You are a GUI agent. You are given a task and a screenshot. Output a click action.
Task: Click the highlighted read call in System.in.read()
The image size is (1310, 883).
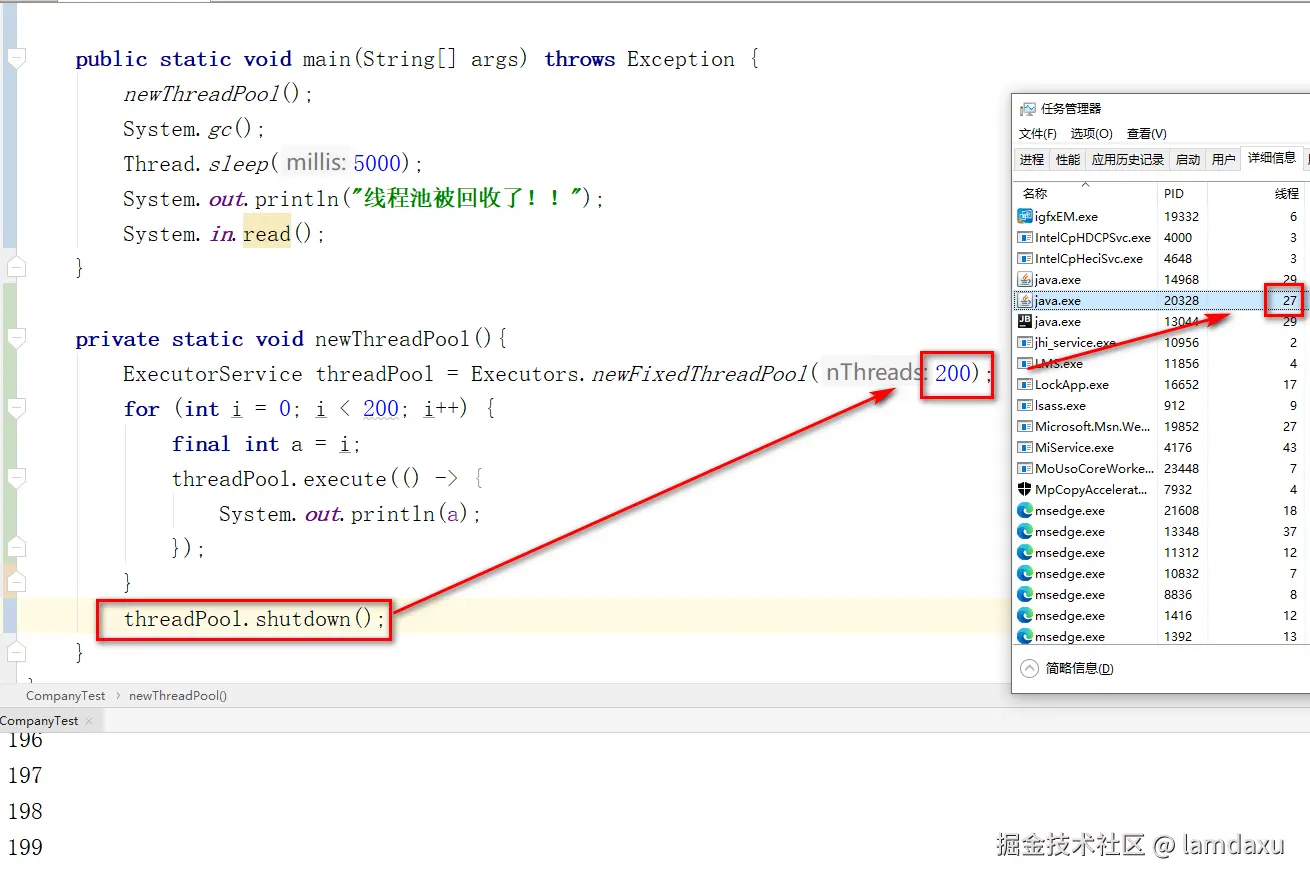pos(266,234)
